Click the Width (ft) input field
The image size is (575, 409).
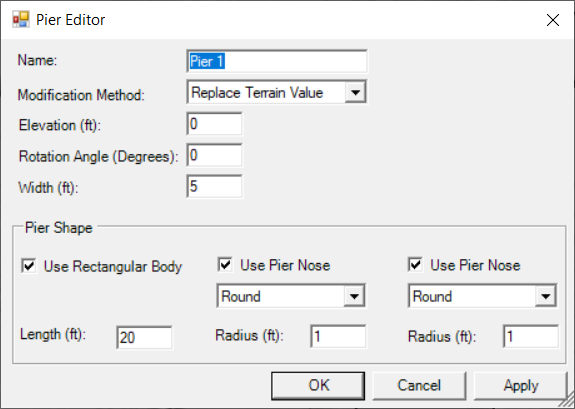(215, 186)
